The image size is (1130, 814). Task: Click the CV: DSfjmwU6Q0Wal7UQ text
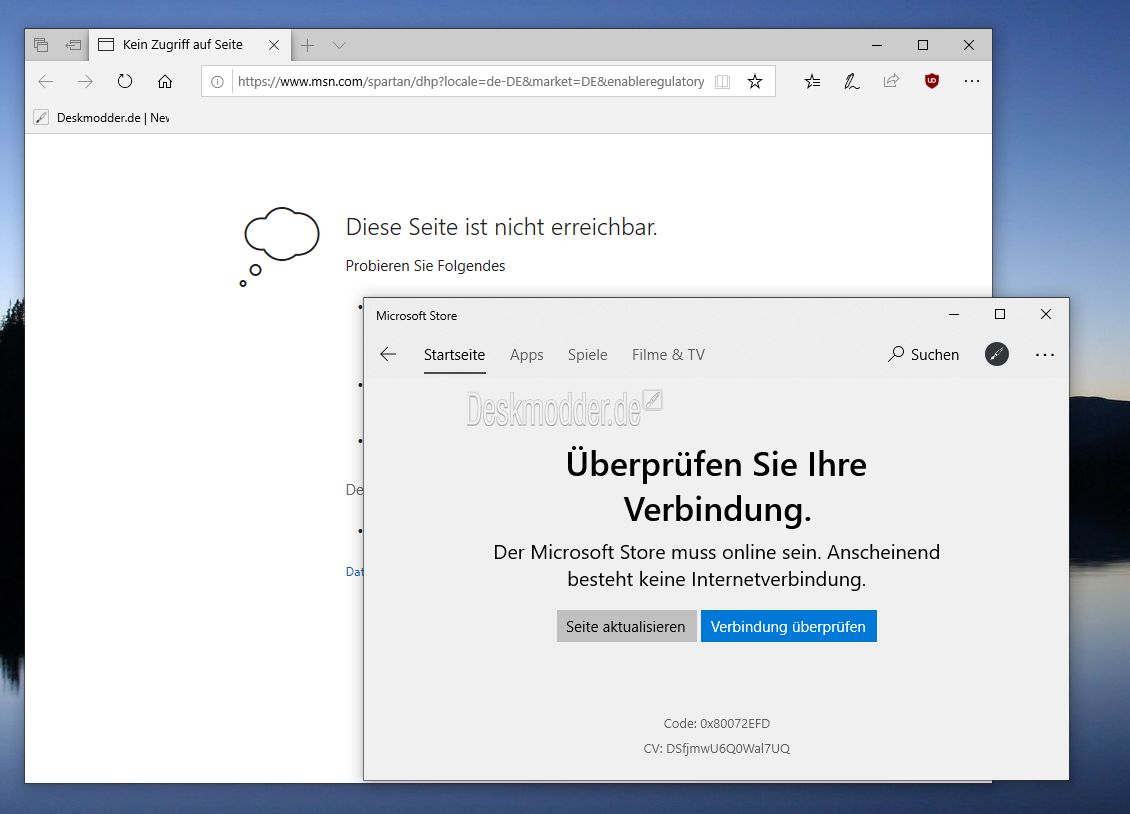click(x=716, y=748)
